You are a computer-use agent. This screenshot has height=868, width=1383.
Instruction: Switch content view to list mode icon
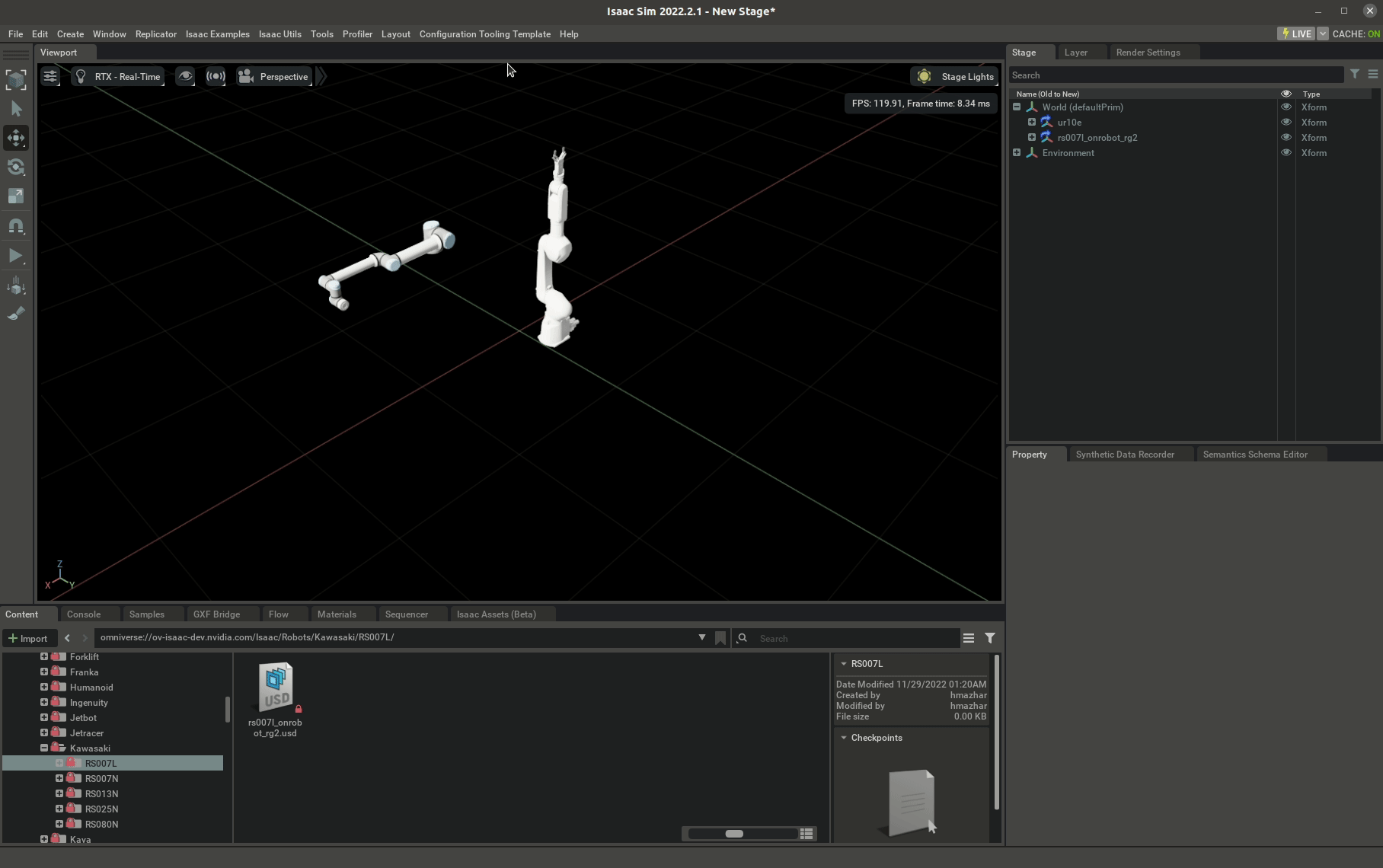[x=807, y=834]
